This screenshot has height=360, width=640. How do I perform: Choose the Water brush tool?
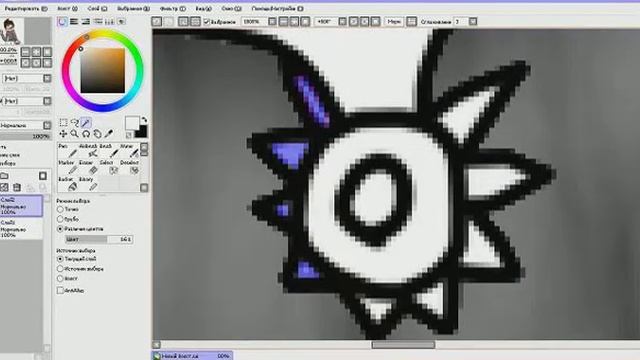coord(129,150)
